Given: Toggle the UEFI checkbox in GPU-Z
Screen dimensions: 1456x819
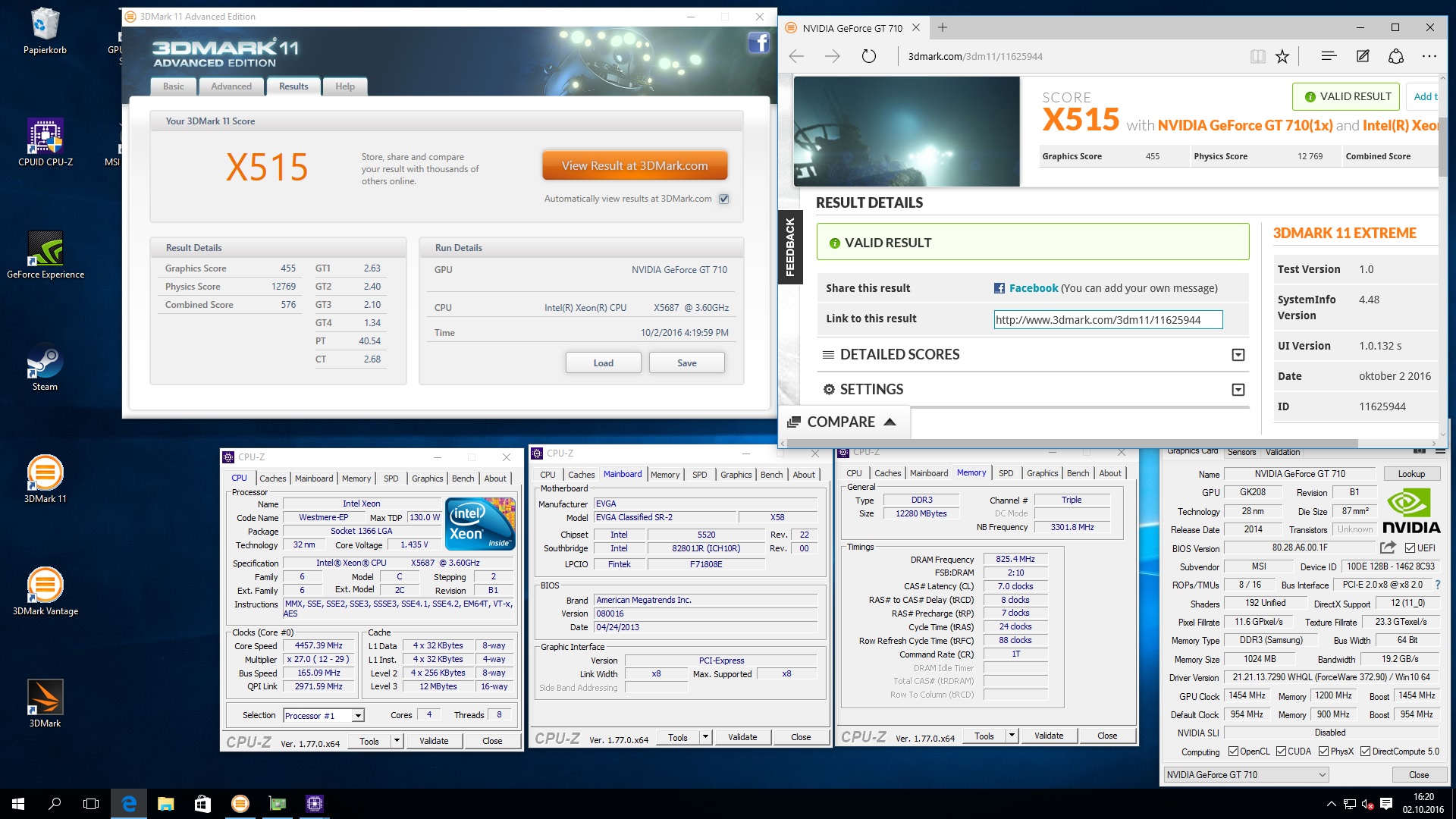Looking at the screenshot, I should (1410, 548).
